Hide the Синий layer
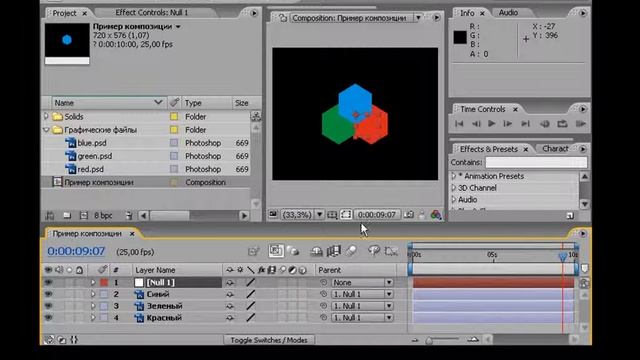Viewport: 640px width, 360px height. (x=48, y=294)
